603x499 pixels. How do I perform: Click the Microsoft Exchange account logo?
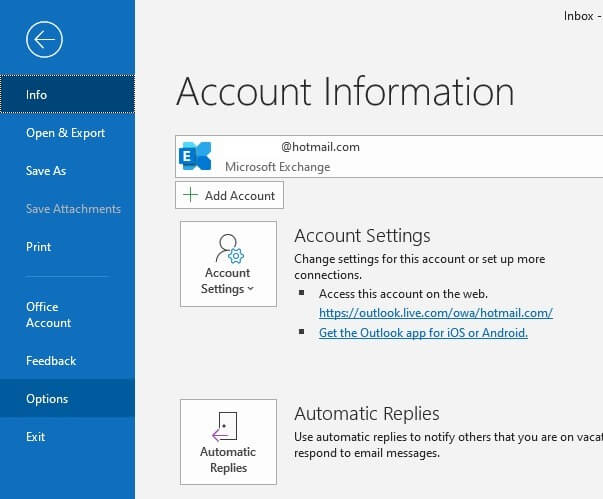[195, 156]
